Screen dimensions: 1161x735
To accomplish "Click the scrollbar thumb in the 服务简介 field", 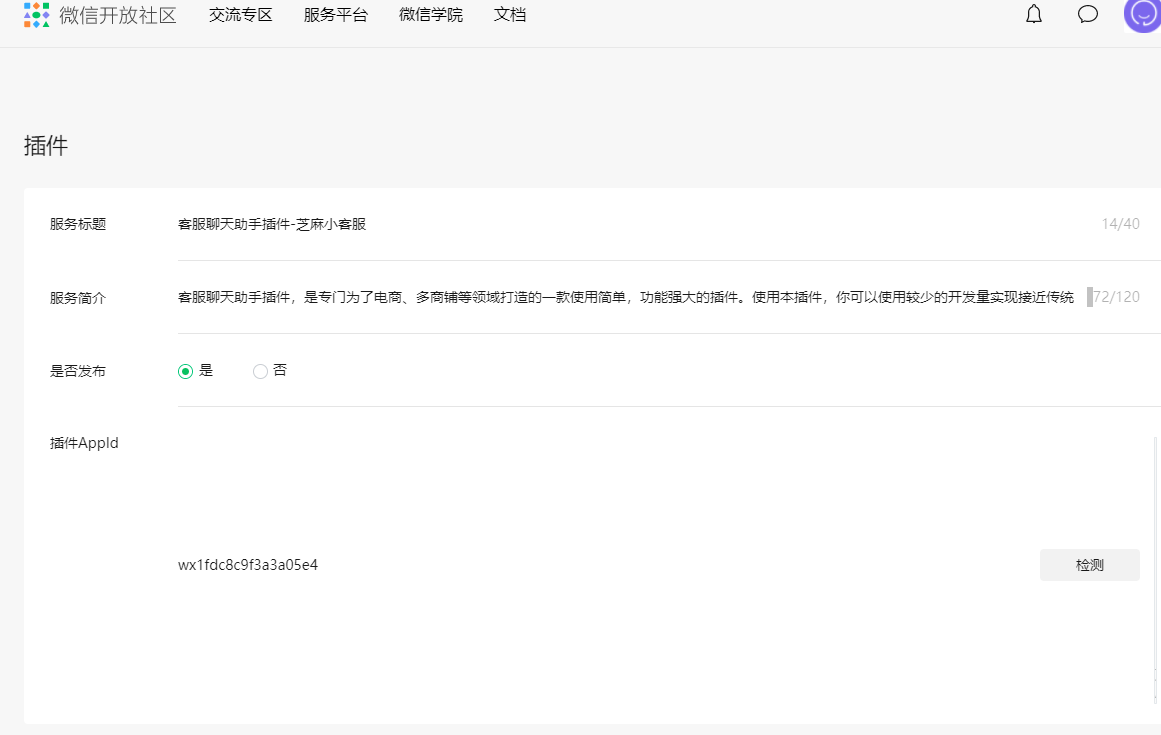I will [1089, 297].
